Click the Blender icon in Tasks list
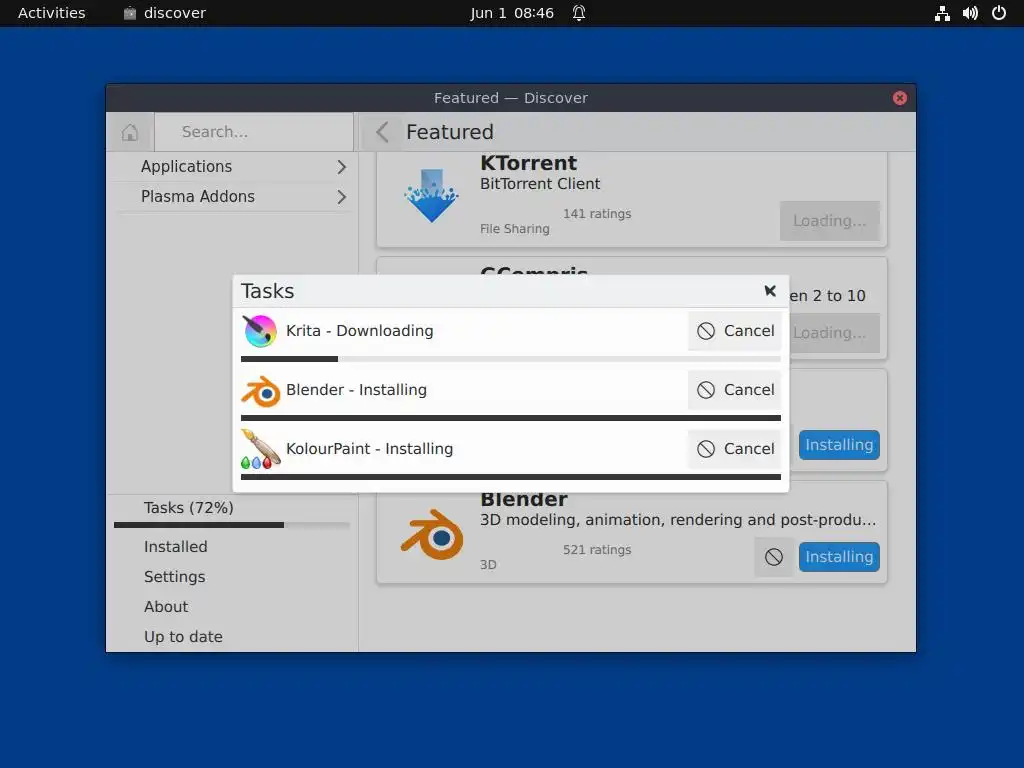This screenshot has width=1024, height=768. (x=261, y=391)
